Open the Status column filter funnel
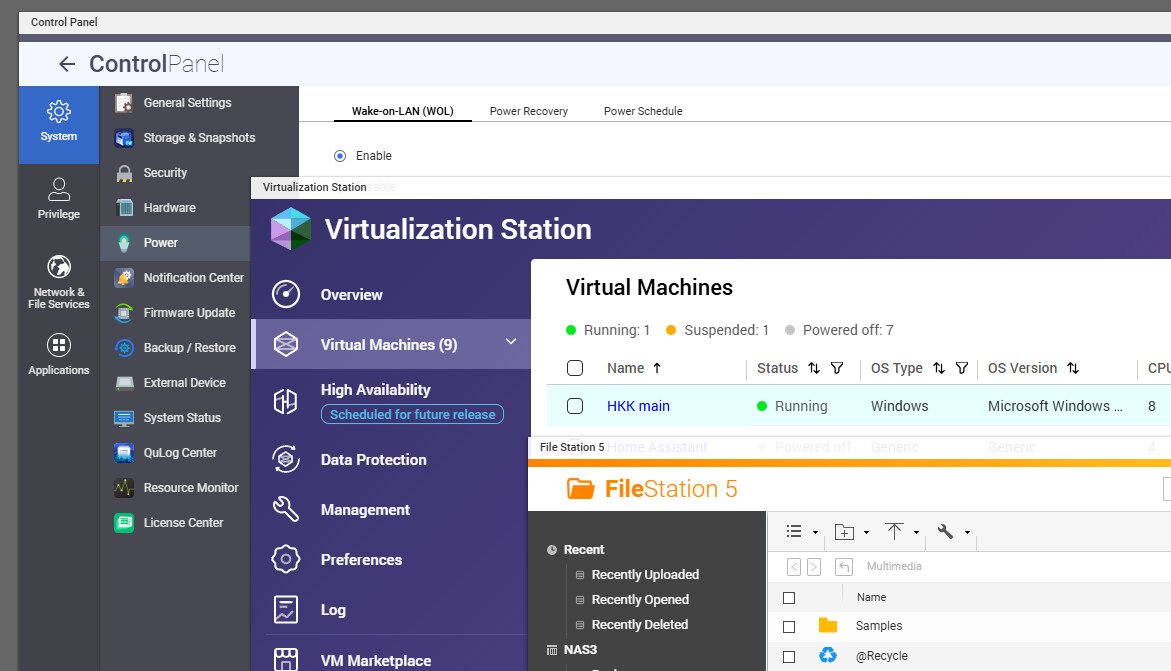This screenshot has width=1171, height=671. coord(837,368)
